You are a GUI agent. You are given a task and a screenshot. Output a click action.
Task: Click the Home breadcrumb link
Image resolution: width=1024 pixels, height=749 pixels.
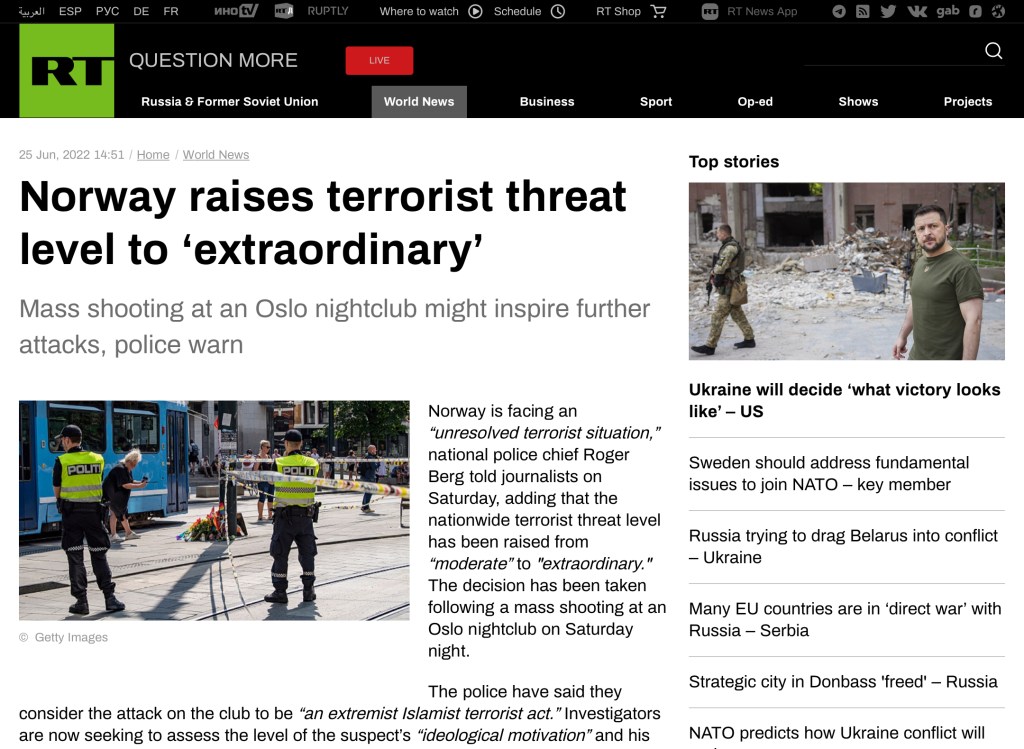[x=153, y=155]
